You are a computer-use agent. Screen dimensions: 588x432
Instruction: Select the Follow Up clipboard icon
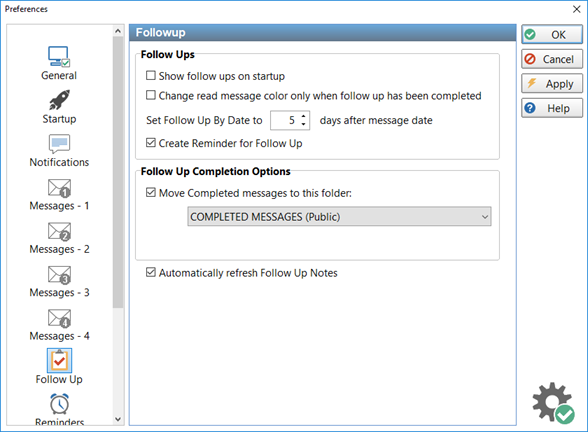[x=59, y=360]
